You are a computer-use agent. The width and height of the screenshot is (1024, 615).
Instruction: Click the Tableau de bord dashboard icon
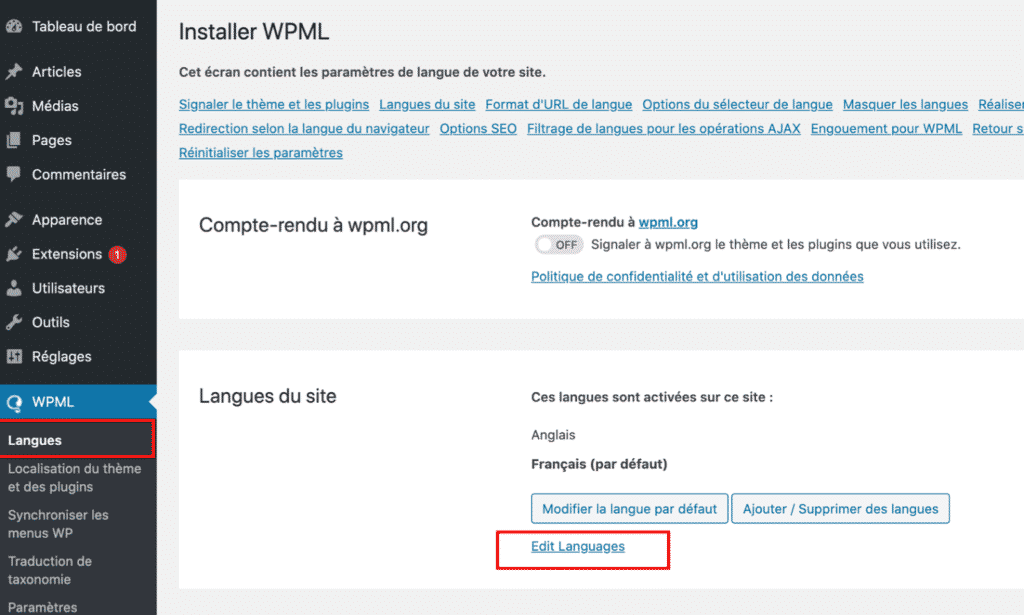(14, 26)
